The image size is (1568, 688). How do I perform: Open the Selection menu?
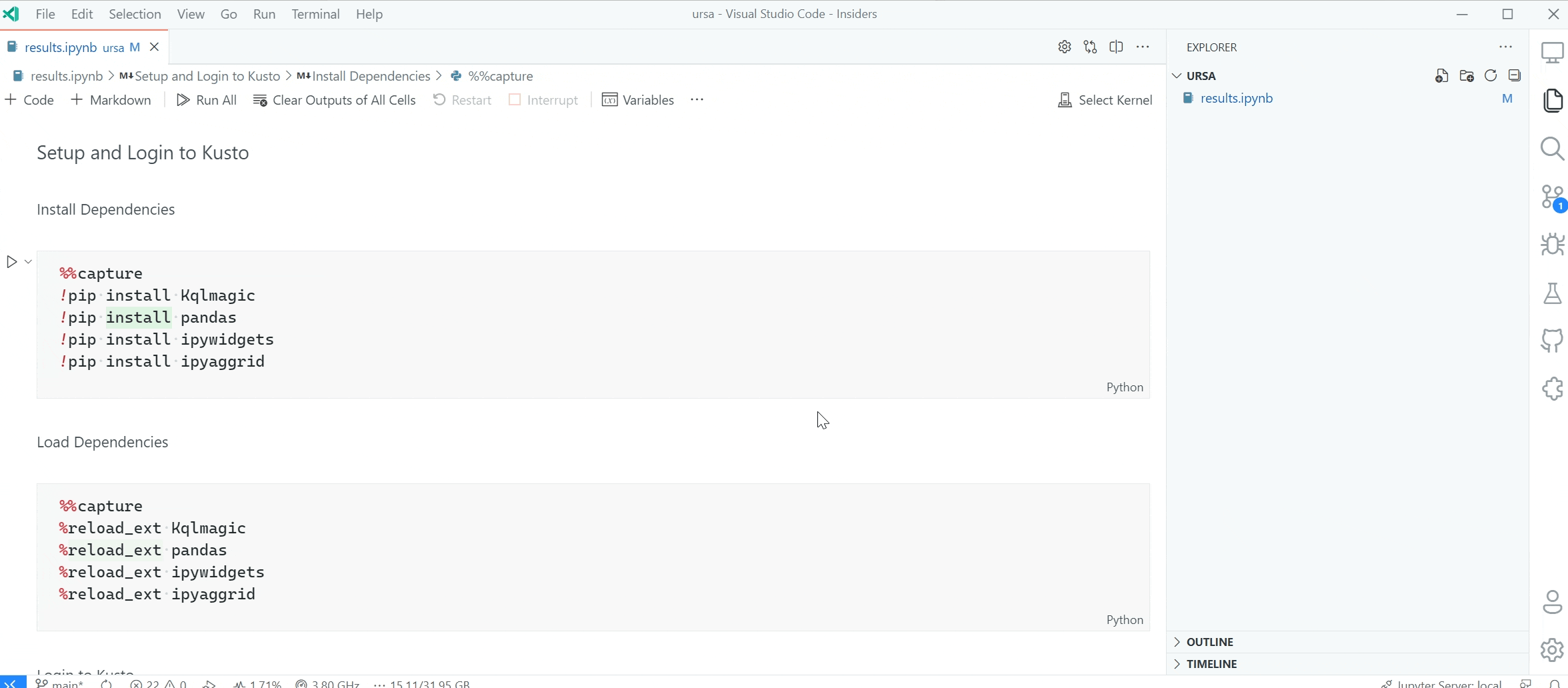coord(135,14)
